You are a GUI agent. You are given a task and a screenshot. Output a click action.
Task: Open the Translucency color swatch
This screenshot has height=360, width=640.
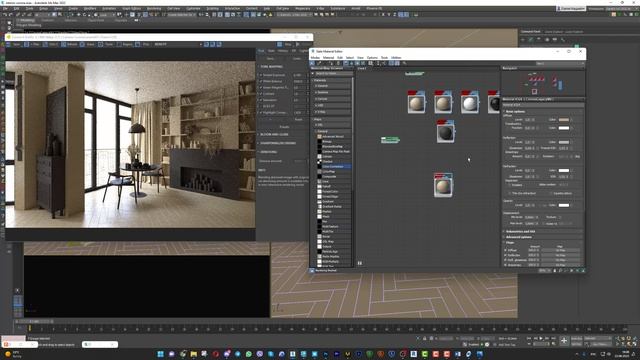(x=564, y=128)
